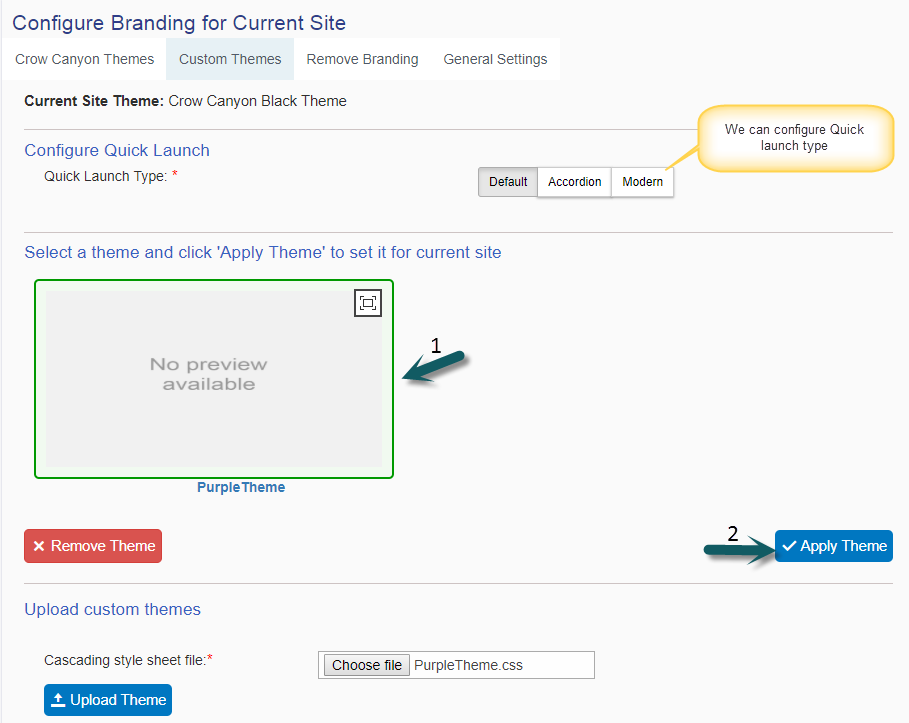The width and height of the screenshot is (909, 723).
Task: Click the checkmark icon on Apply Theme
Action: (x=789, y=546)
